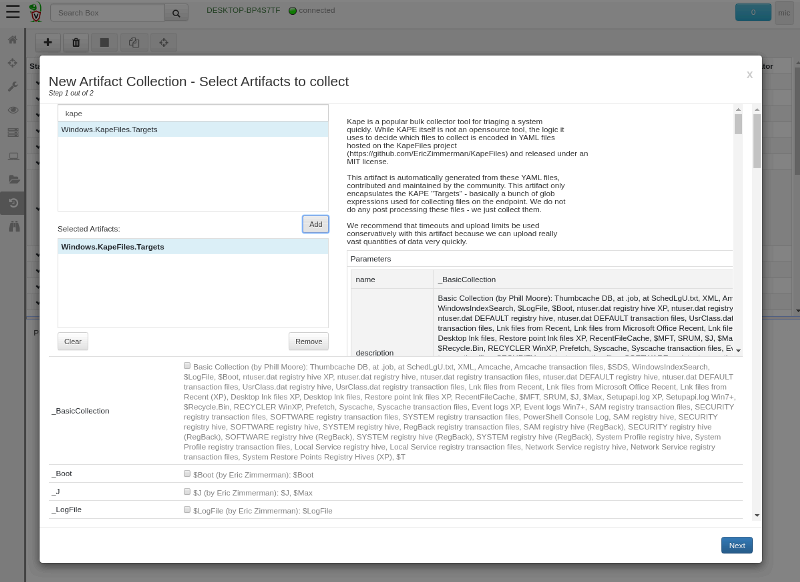
Task: Check the $Boot parameter checkbox
Action: tap(186, 474)
